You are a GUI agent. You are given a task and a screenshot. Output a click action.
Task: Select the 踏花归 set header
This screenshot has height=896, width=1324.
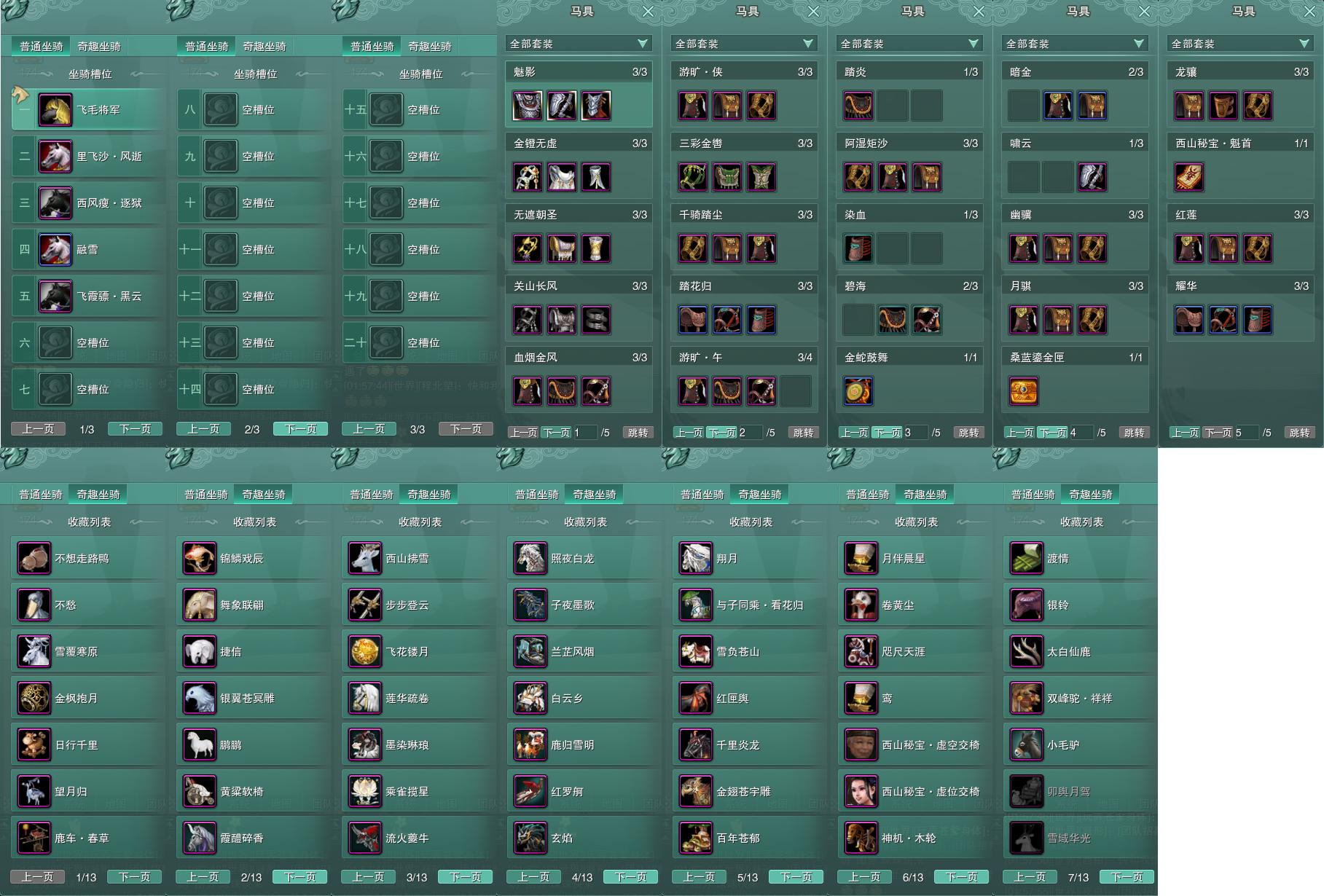745,286
